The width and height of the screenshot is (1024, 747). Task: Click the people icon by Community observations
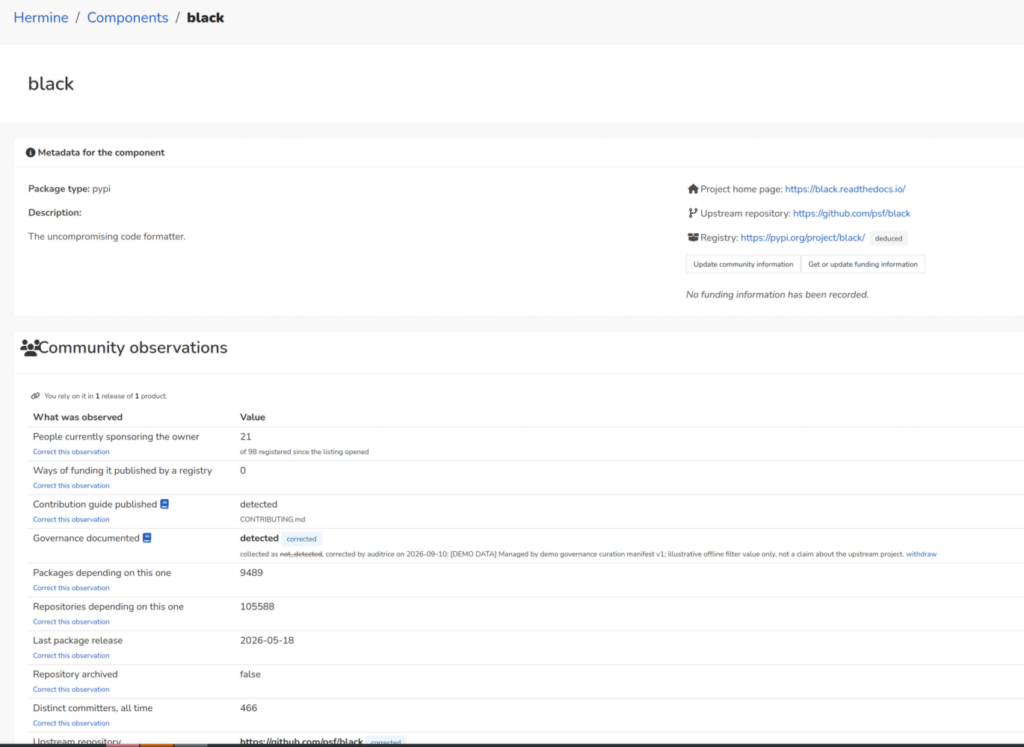[29, 347]
